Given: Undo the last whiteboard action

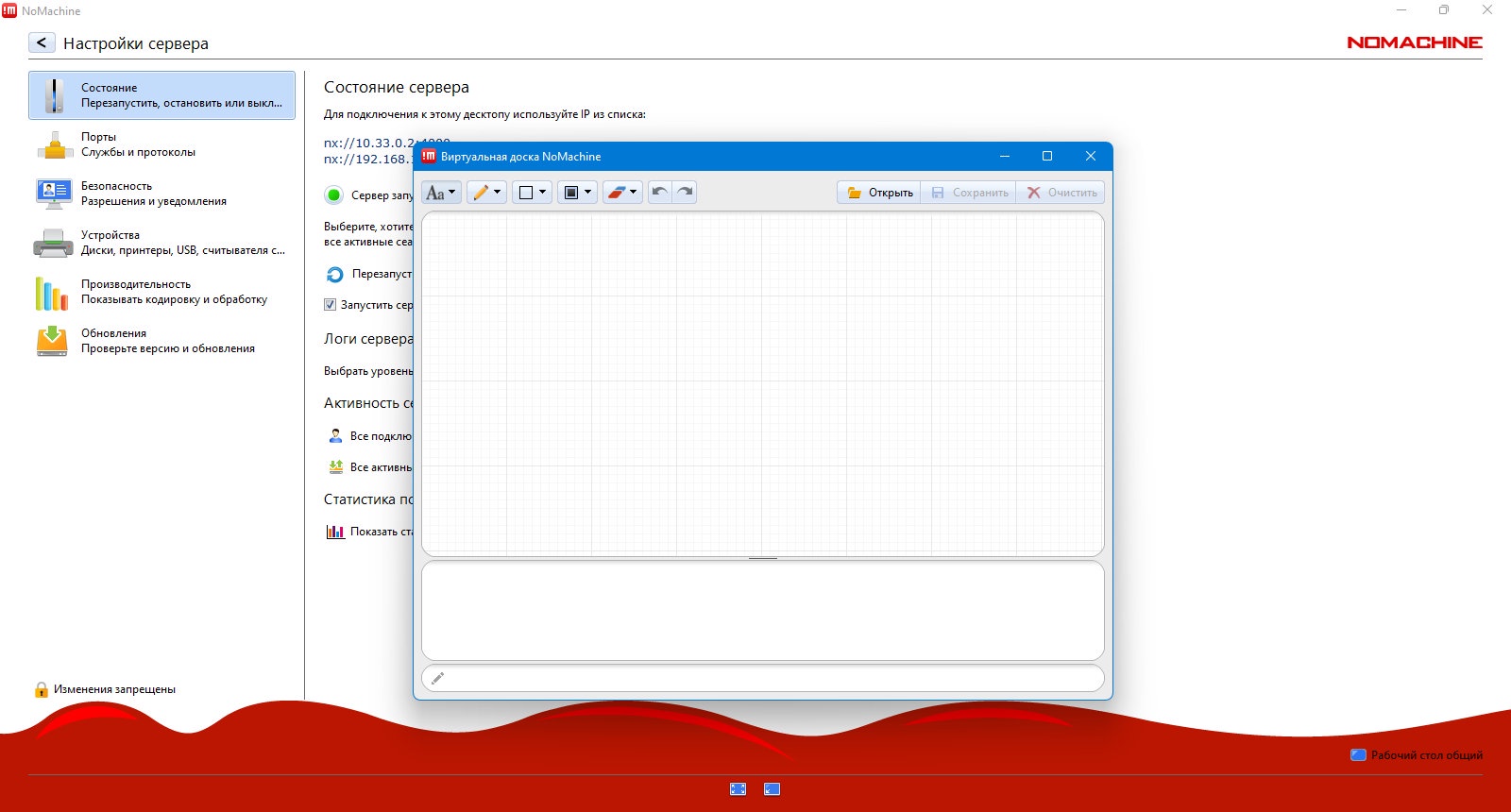Looking at the screenshot, I should tap(659, 192).
